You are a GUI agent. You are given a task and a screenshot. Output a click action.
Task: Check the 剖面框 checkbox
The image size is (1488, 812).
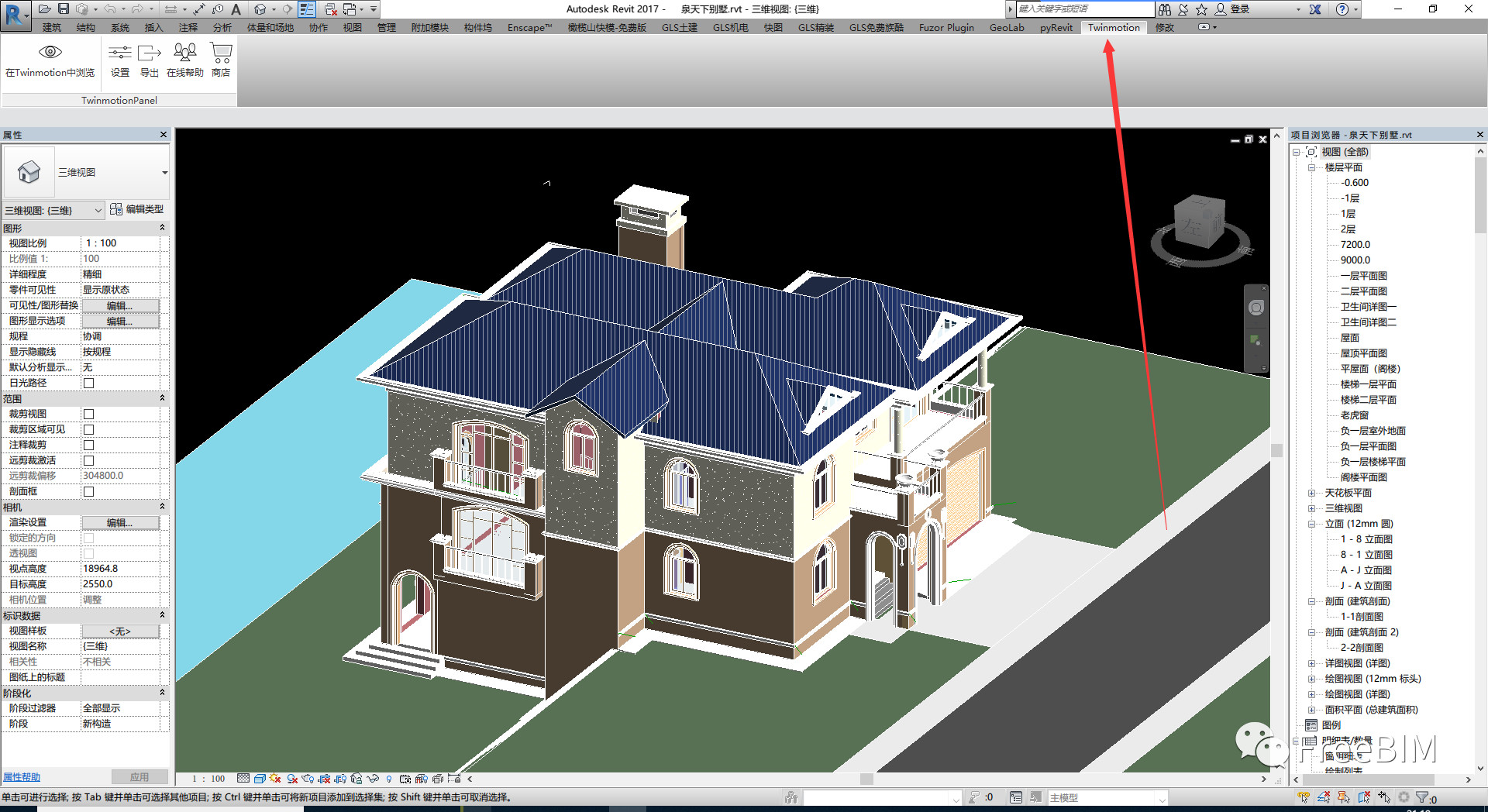pyautogui.click(x=88, y=491)
